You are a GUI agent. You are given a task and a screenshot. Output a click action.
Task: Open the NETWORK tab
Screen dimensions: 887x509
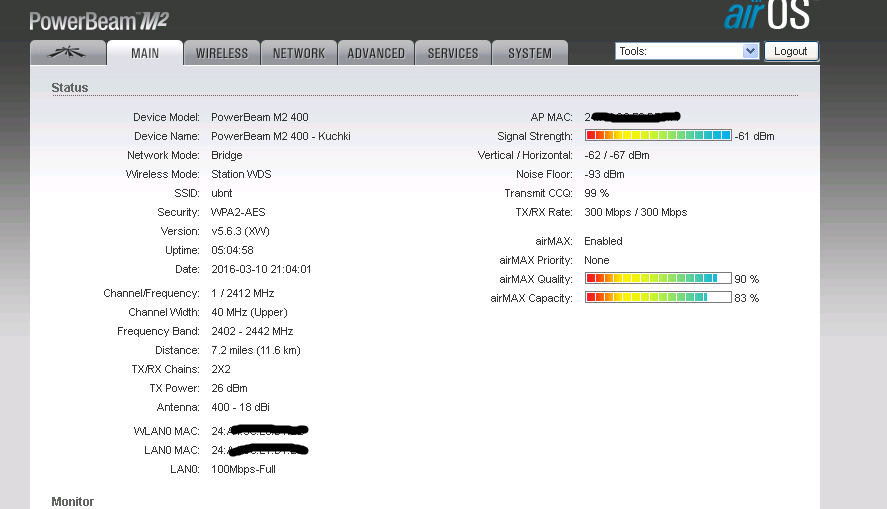pyautogui.click(x=299, y=53)
